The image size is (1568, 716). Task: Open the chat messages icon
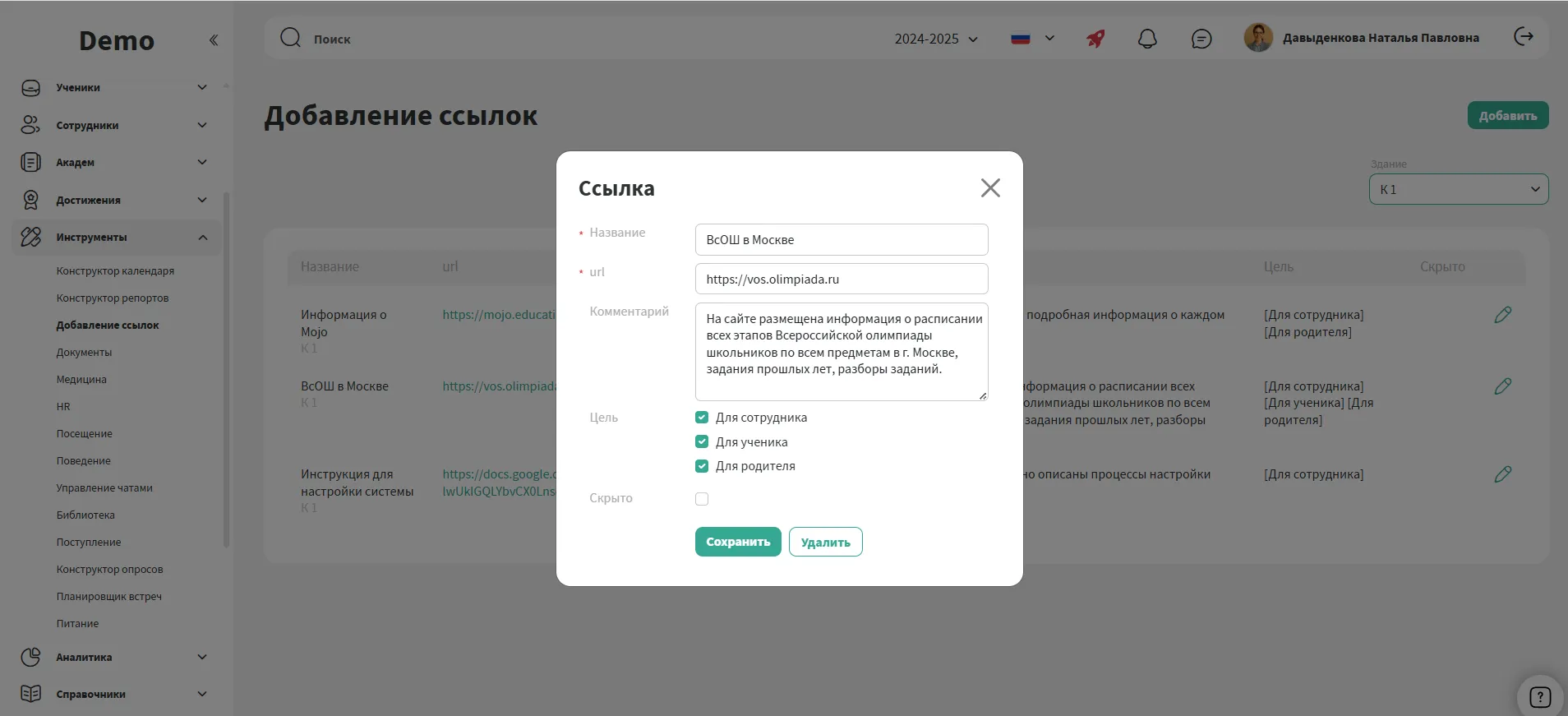point(1201,39)
